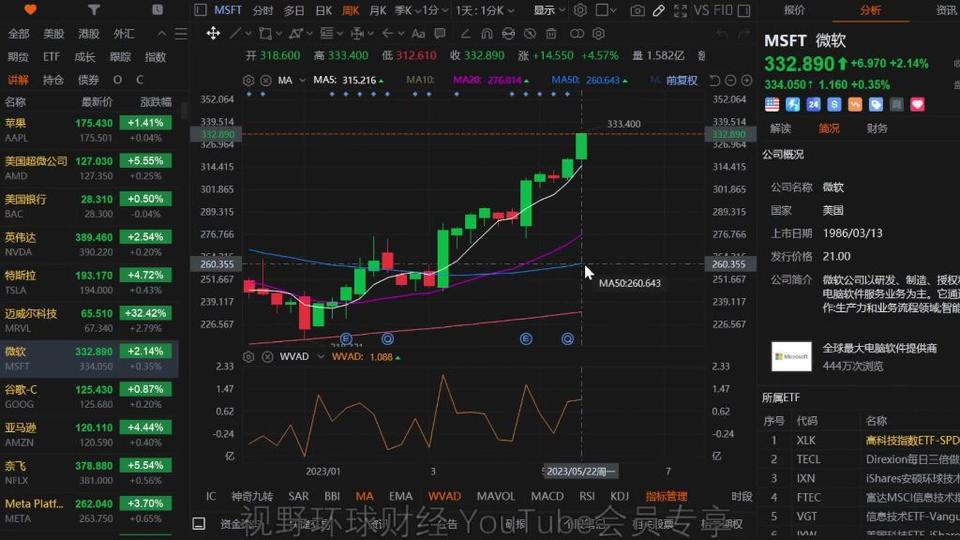This screenshot has width=960, height=540.
Task: Open the favorites heart icon in the watchlist header
Action: (30, 9)
